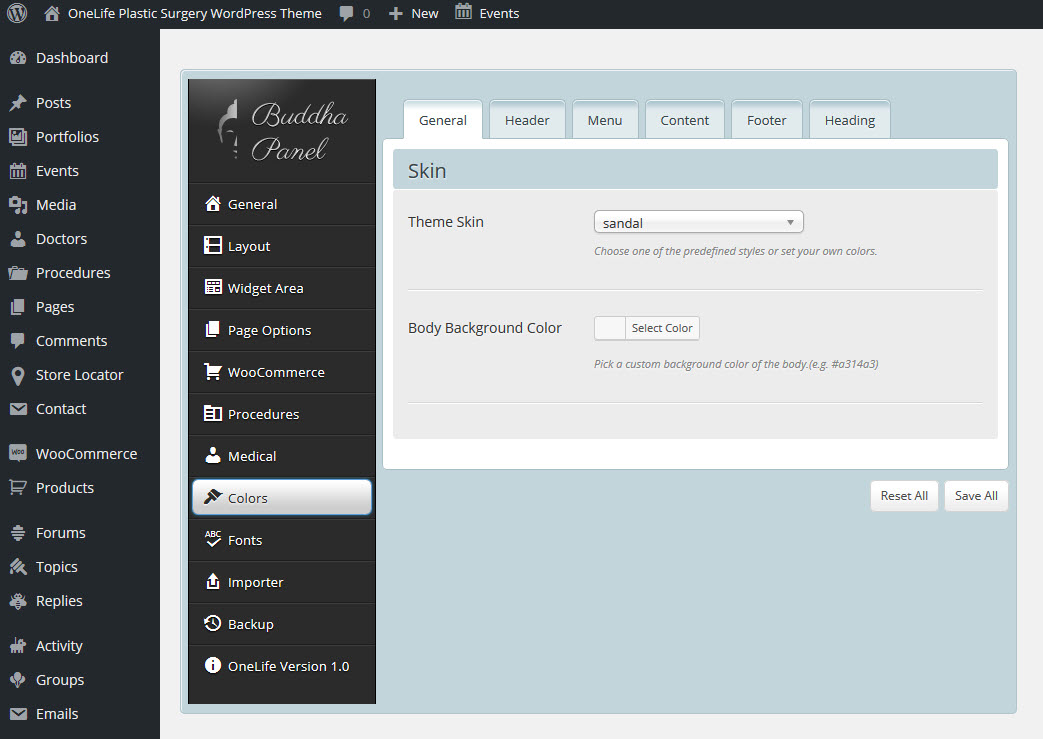Click the Reset All button
Screen dimensions: 1043x739
[904, 496]
